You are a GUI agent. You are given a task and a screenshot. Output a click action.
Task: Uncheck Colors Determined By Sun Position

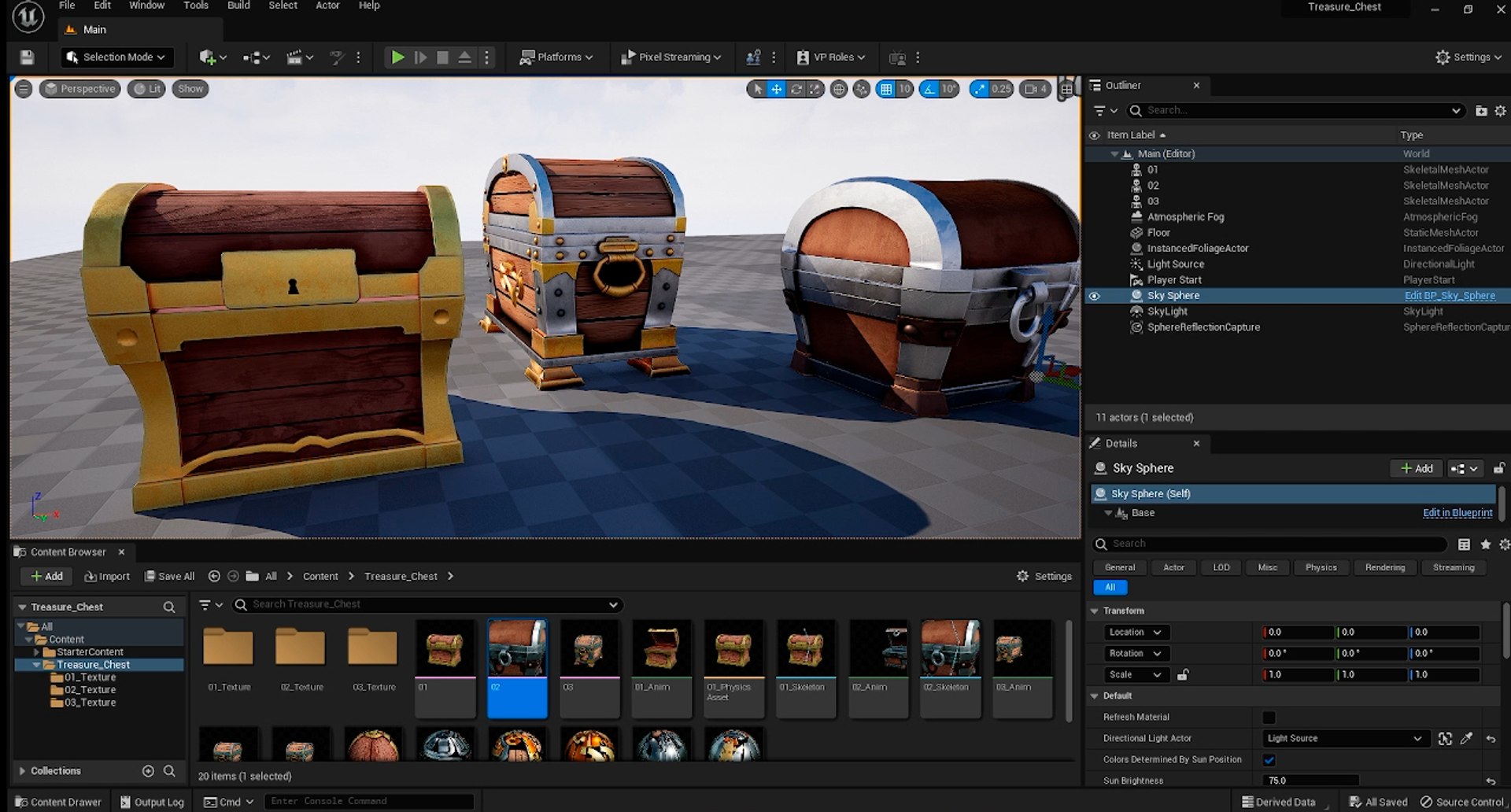point(1269,760)
